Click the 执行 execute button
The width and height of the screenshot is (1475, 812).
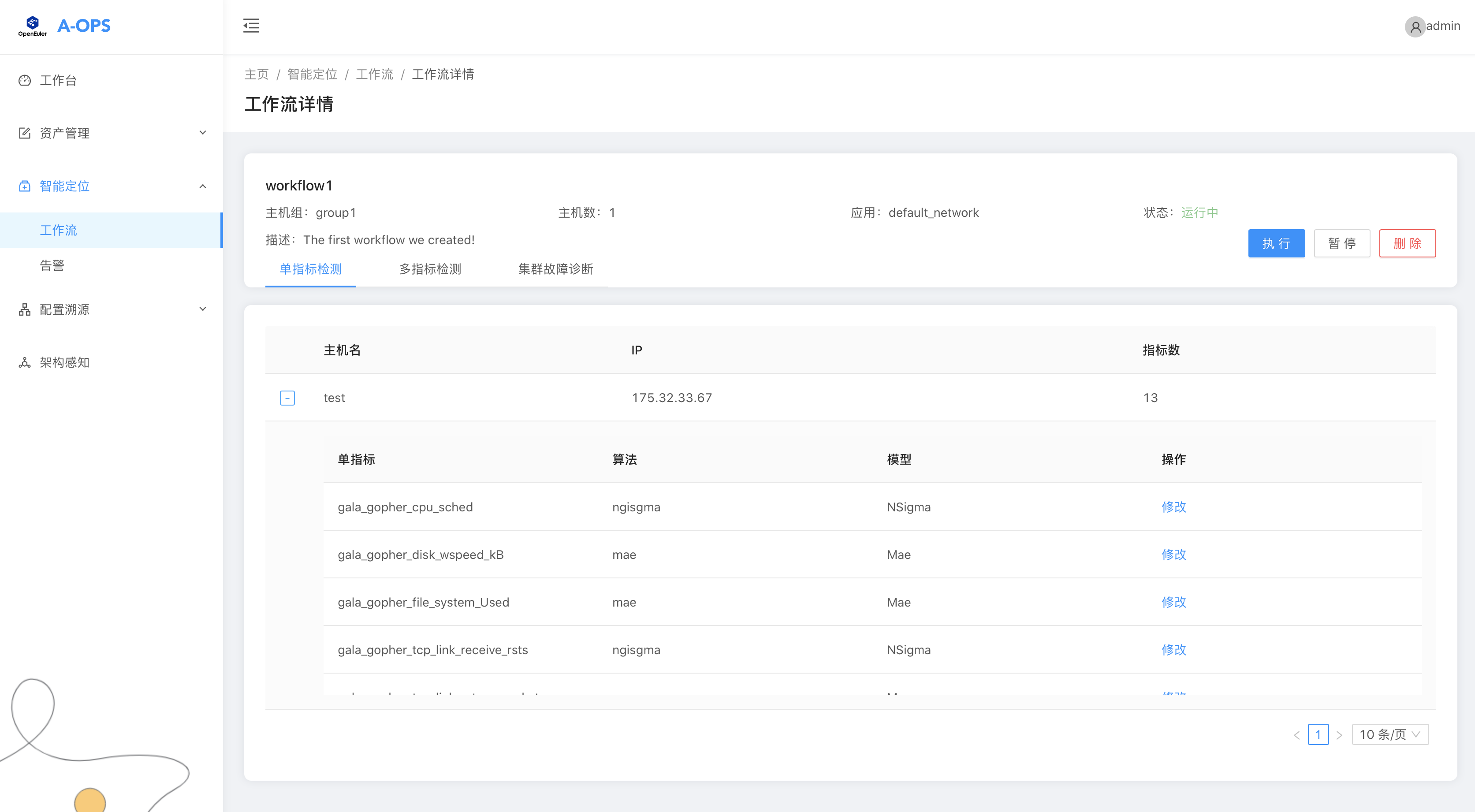(1276, 243)
